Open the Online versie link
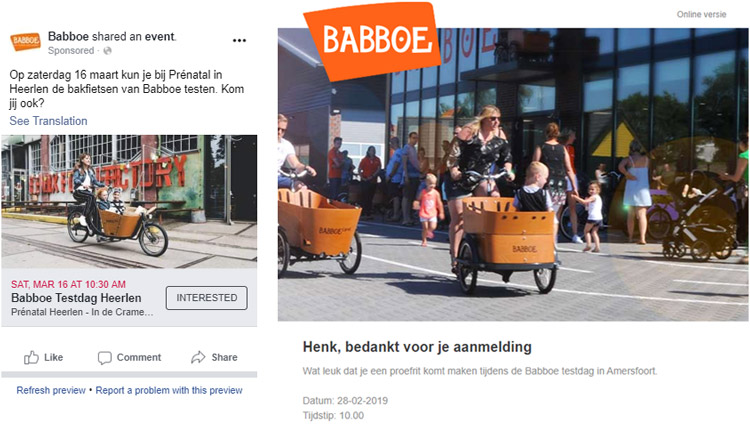This screenshot has height=427, width=750. tap(701, 14)
